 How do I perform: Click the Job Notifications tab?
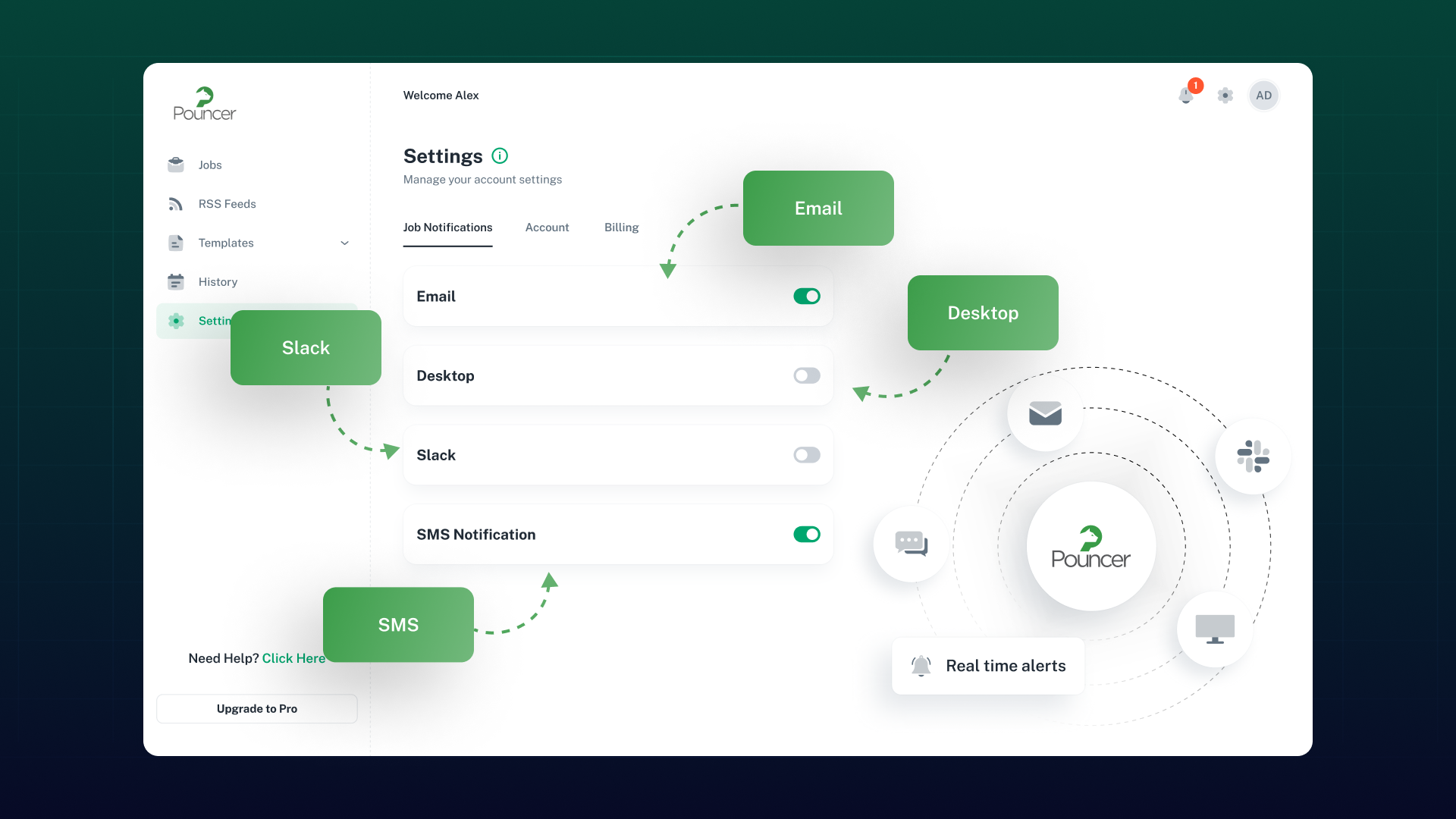coord(447,227)
